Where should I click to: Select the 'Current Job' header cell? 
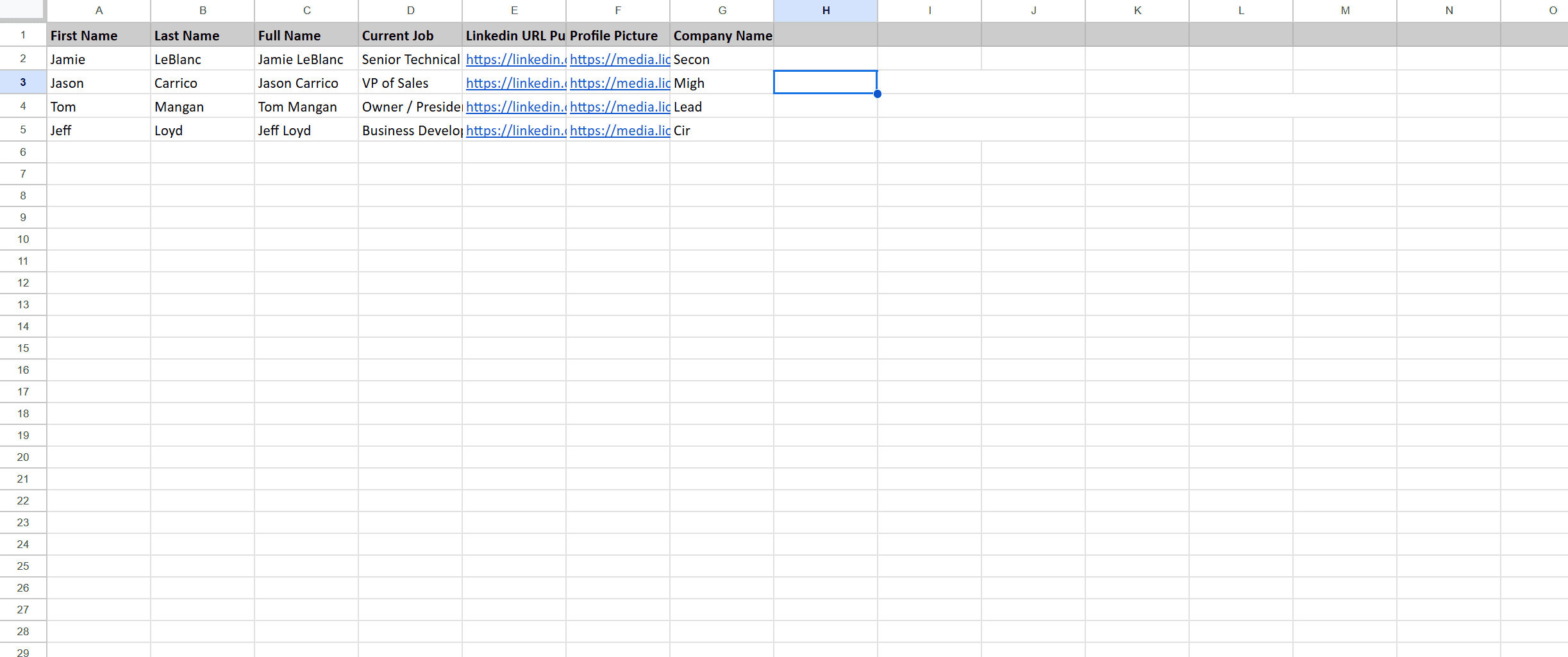pos(410,36)
